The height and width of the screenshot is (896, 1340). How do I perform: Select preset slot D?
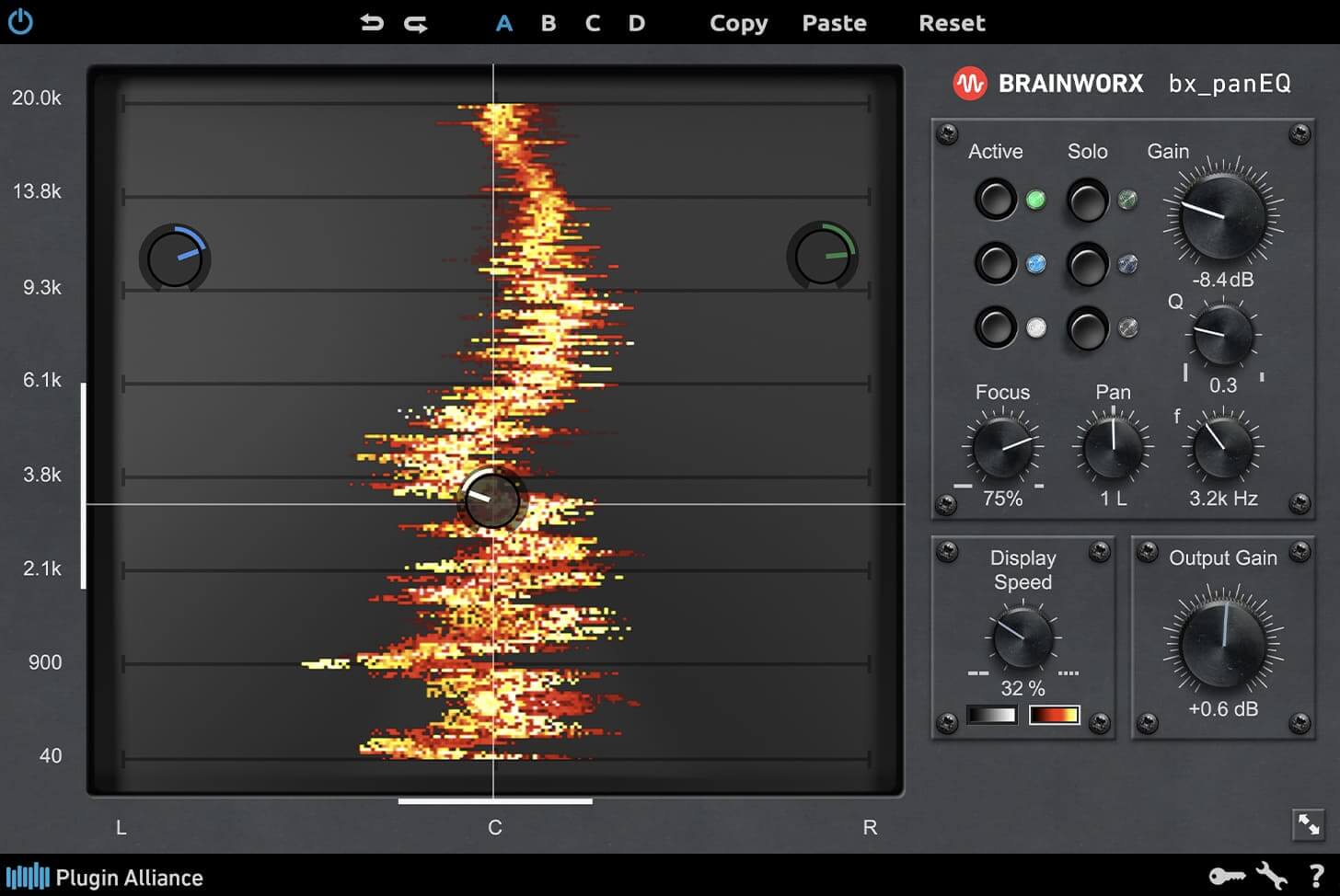636,23
